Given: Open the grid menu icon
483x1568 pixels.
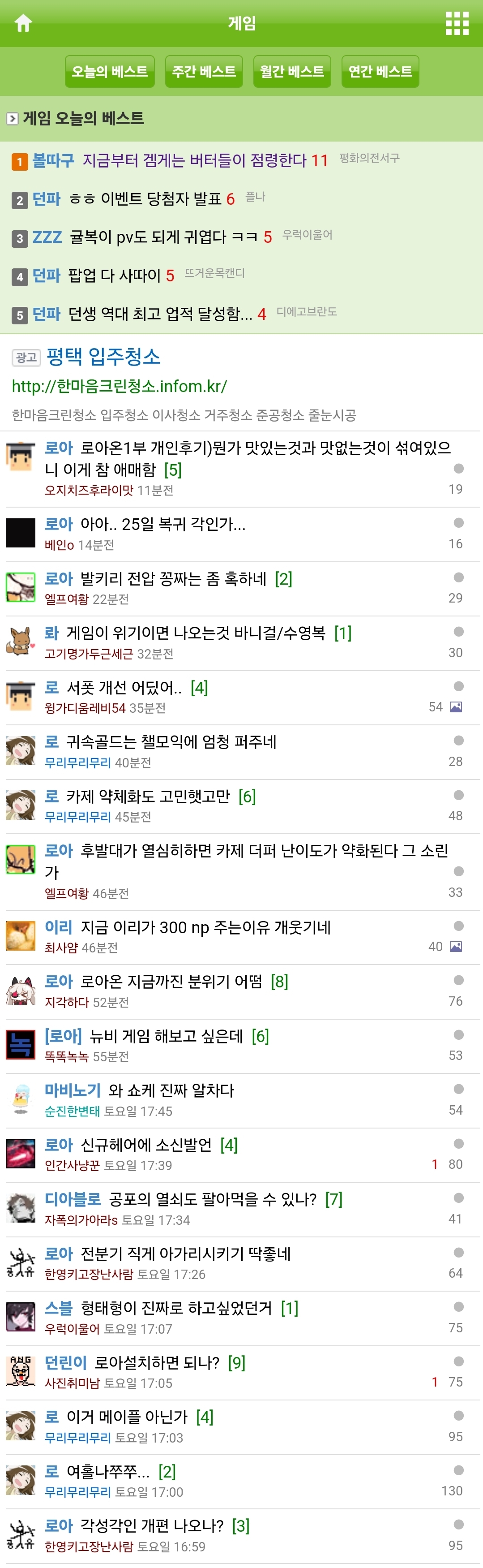Looking at the screenshot, I should tap(457, 23).
